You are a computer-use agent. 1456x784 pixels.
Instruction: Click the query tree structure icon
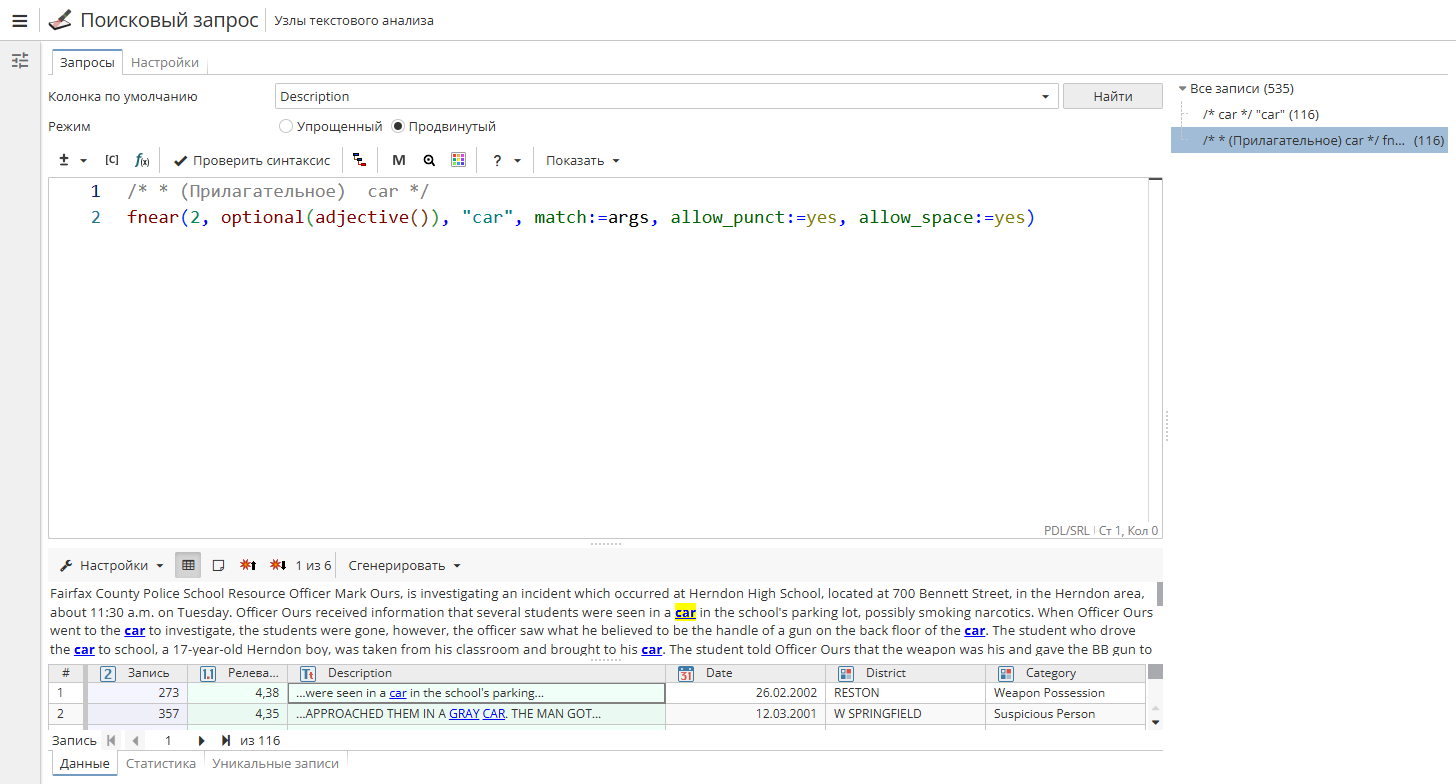[359, 160]
